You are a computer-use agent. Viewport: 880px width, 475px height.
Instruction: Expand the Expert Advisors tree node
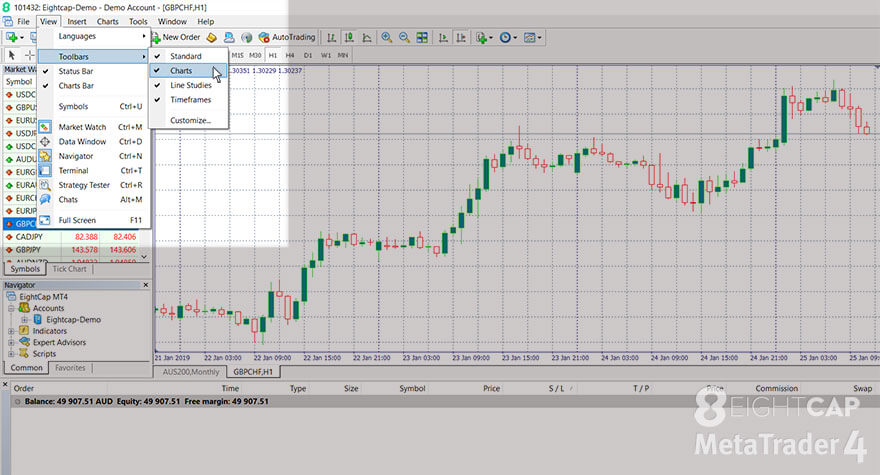click(11, 342)
